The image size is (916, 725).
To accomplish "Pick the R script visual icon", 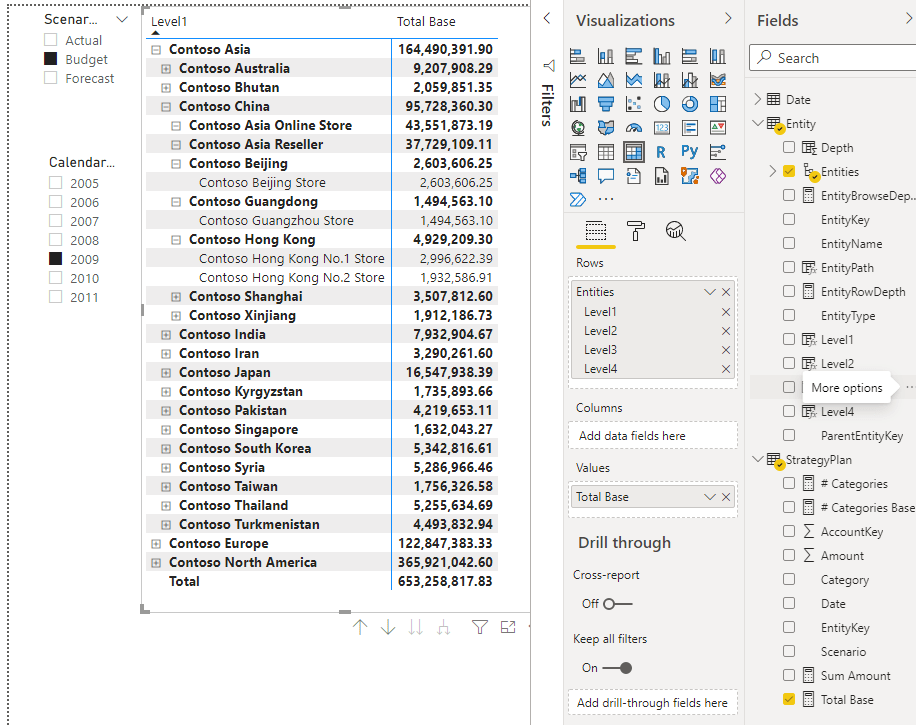I will 662,152.
